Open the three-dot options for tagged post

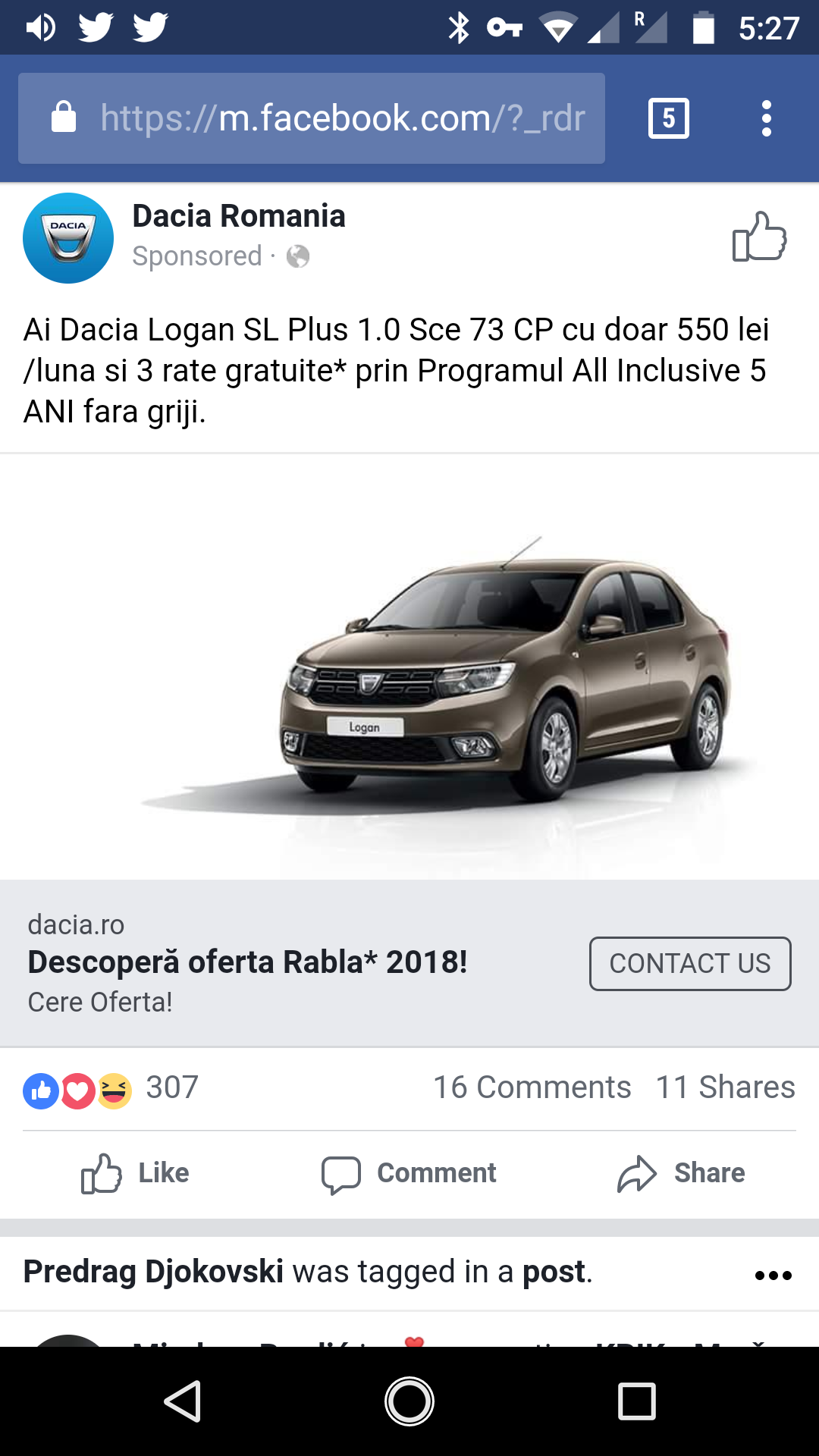click(x=773, y=1276)
